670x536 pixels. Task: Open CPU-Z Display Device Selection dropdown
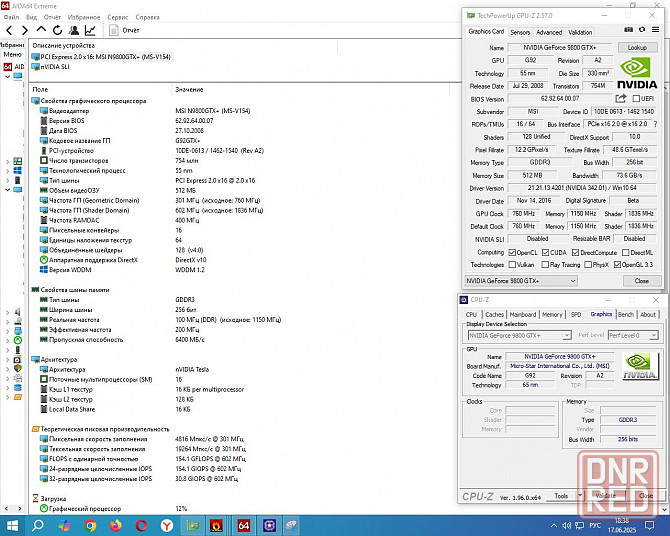coord(520,336)
